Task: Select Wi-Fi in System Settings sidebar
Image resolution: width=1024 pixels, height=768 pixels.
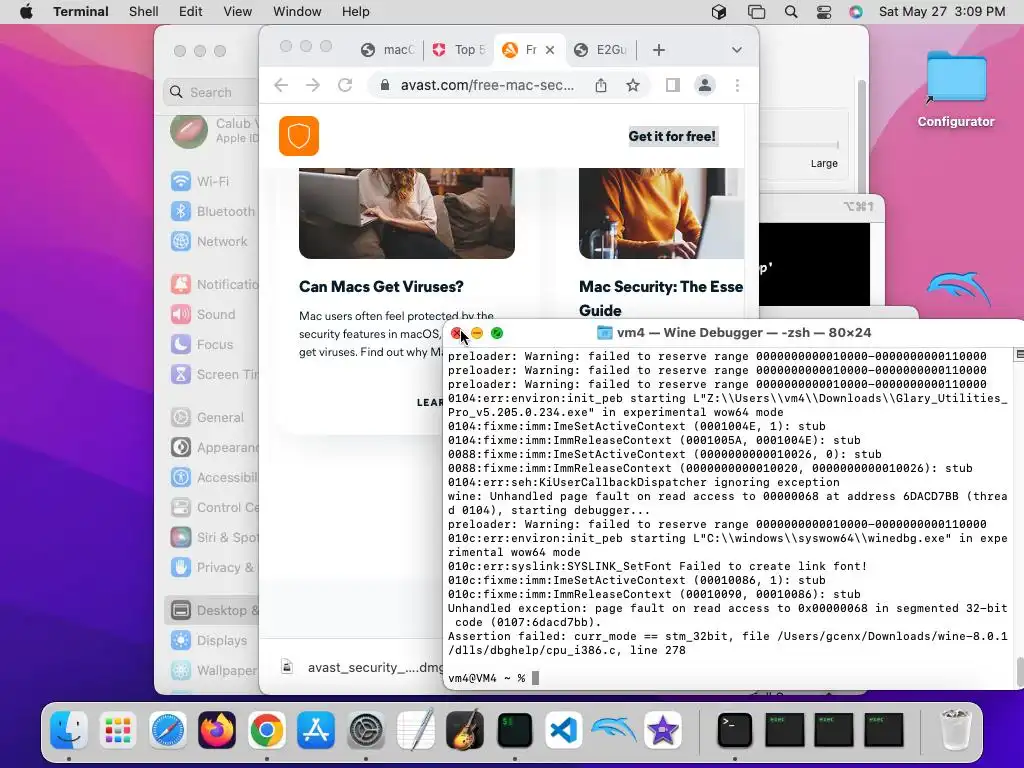Action: [212, 182]
